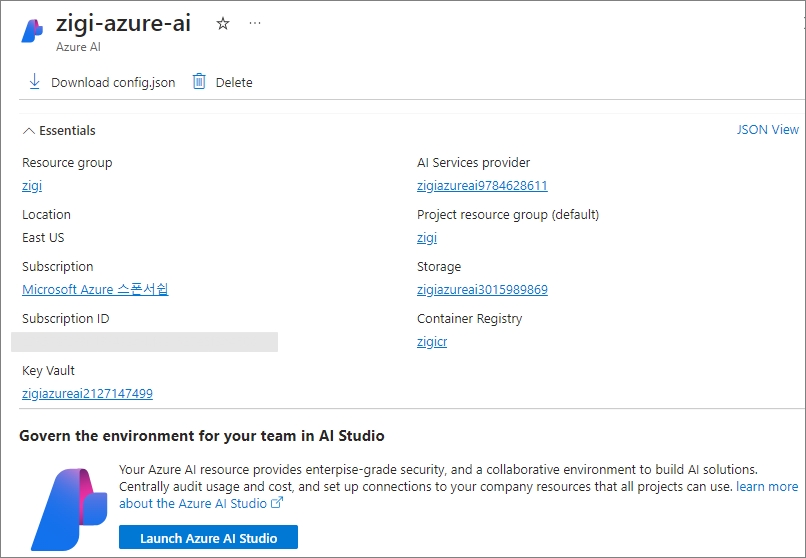Image resolution: width=806 pixels, height=558 pixels.
Task: Open the more options ellipsis menu
Action: [255, 23]
